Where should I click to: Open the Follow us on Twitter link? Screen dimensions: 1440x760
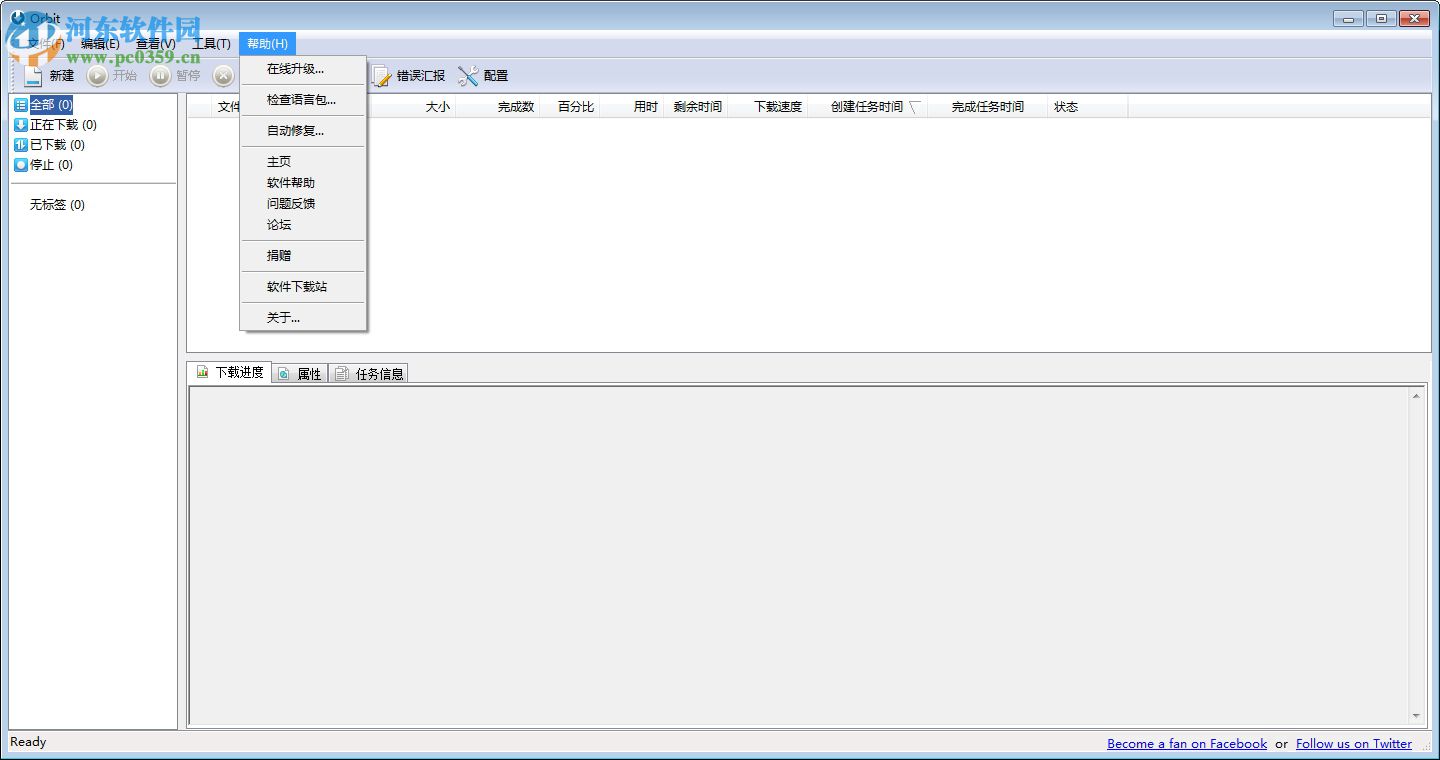(x=1353, y=743)
